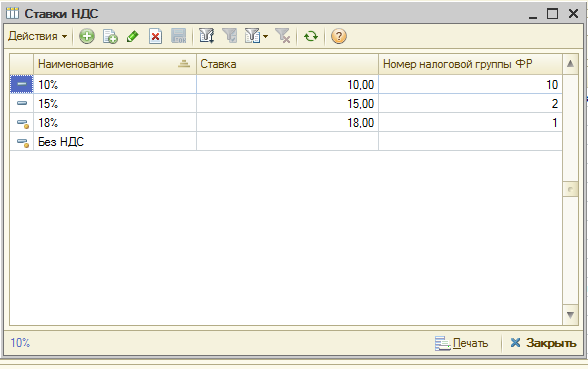Screen dimensions: 588x369
Task: Refresh the list with green arrows icon
Action: point(311,36)
